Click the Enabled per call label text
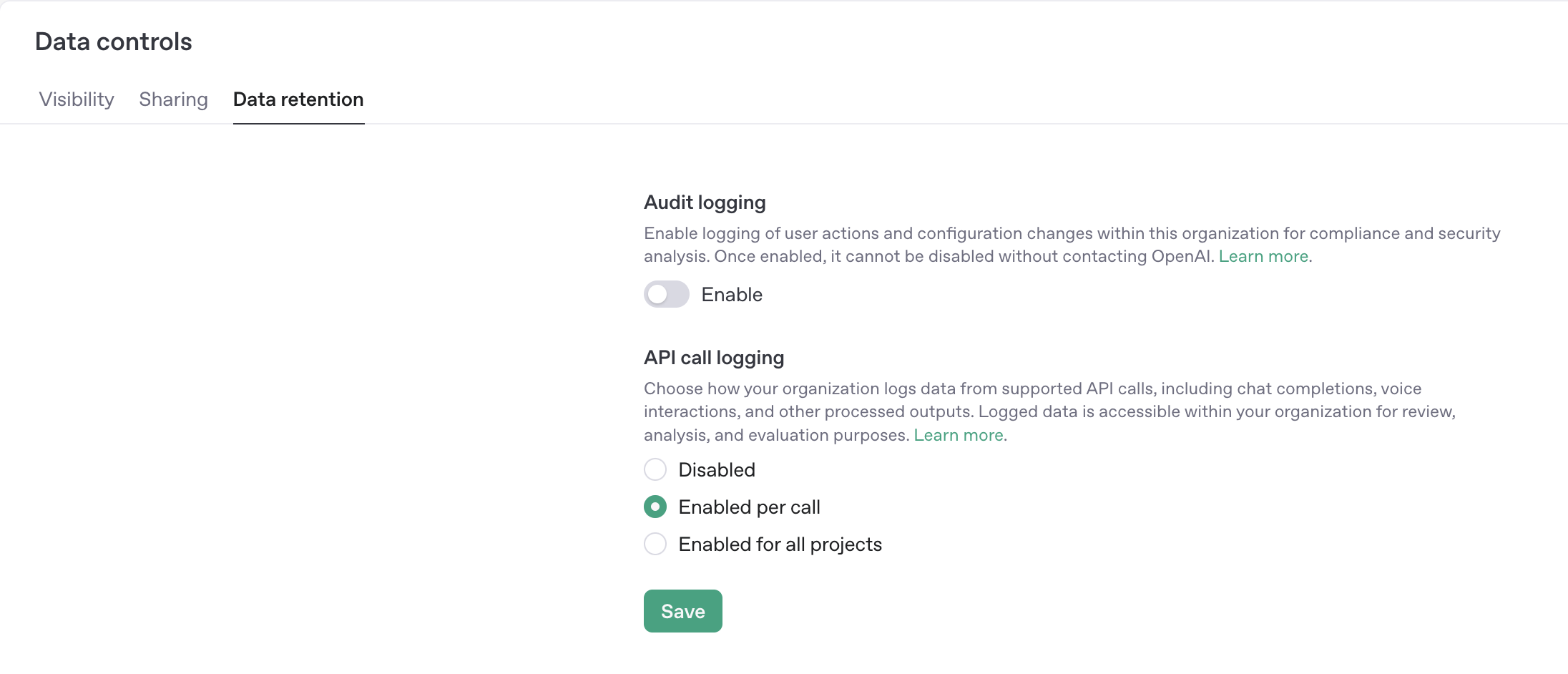Screen dimensions: 1568x674 [750, 507]
